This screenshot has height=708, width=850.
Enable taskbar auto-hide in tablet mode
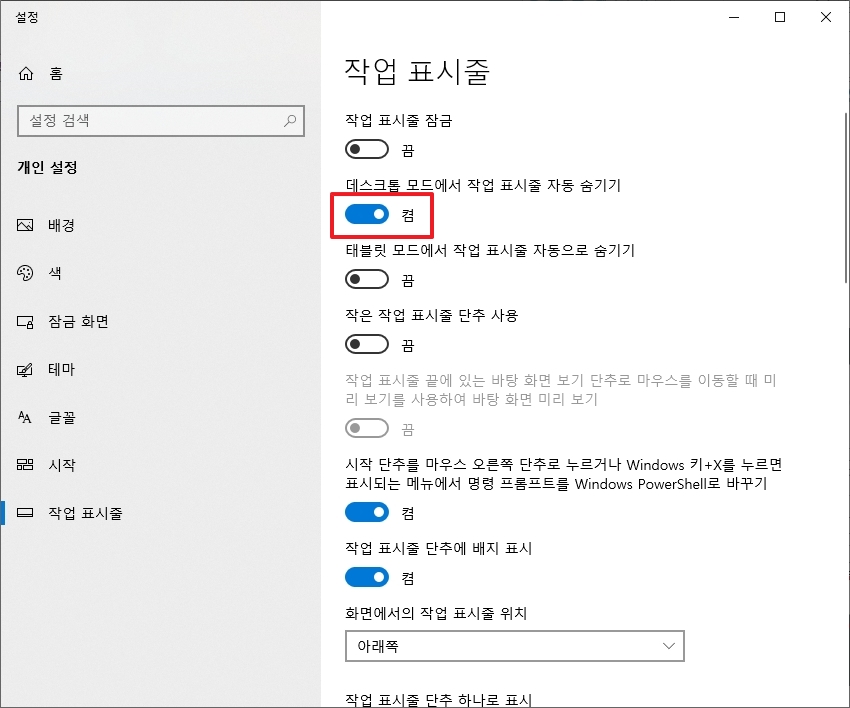click(x=367, y=278)
